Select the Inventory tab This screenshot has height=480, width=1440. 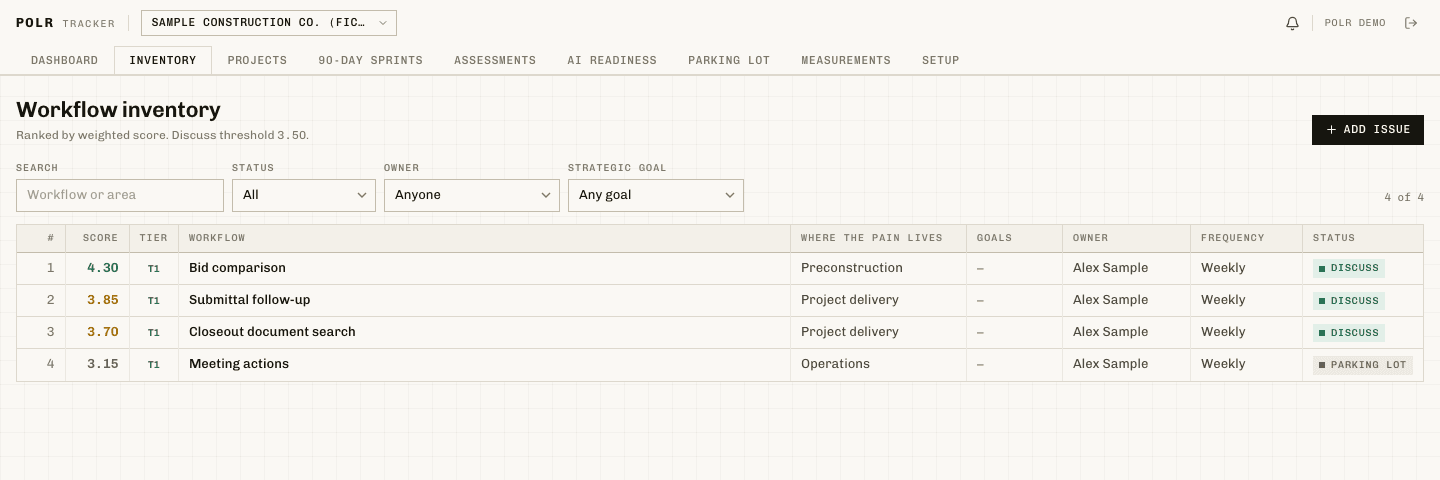[x=163, y=60]
